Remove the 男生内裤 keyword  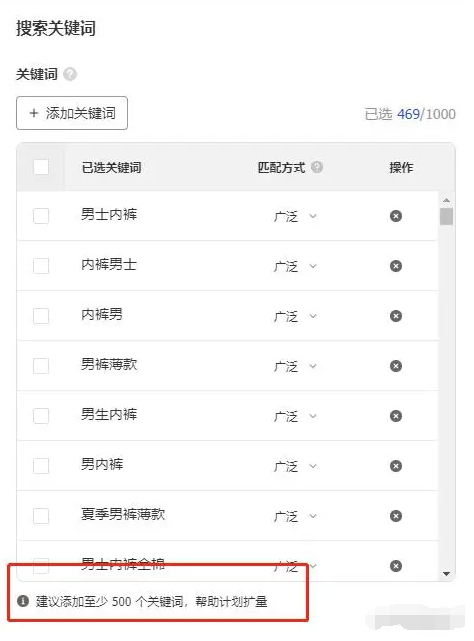pos(395,416)
